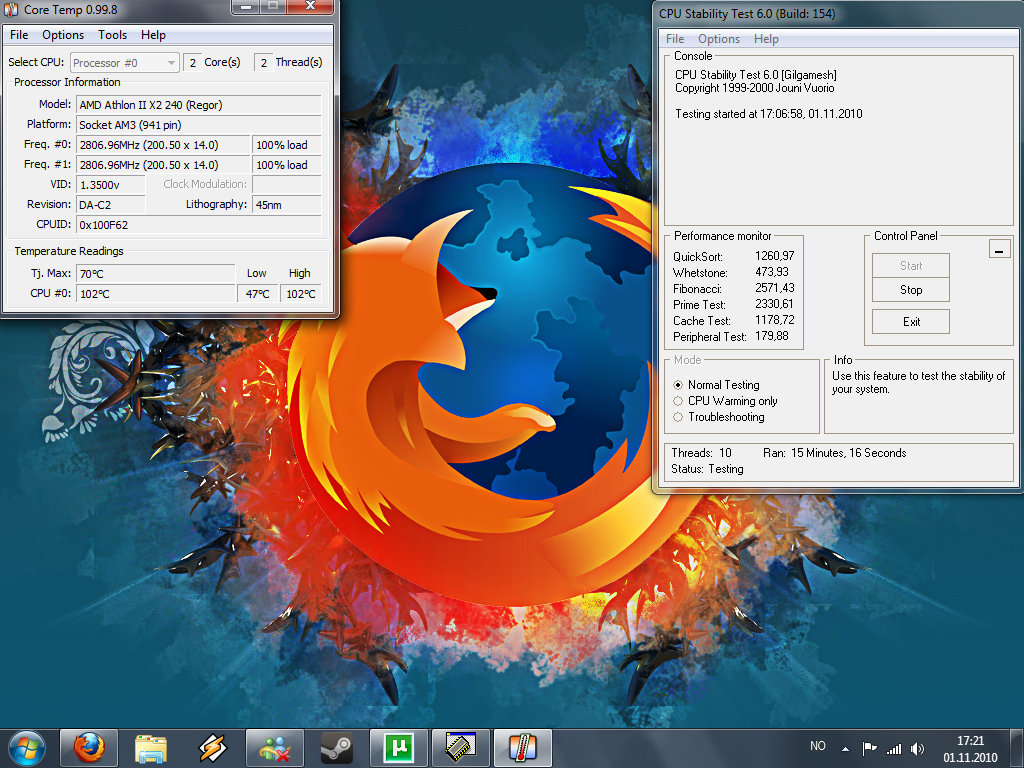This screenshot has height=768, width=1024.
Task: Click the CPUID value 0x100F62
Action: (199, 225)
